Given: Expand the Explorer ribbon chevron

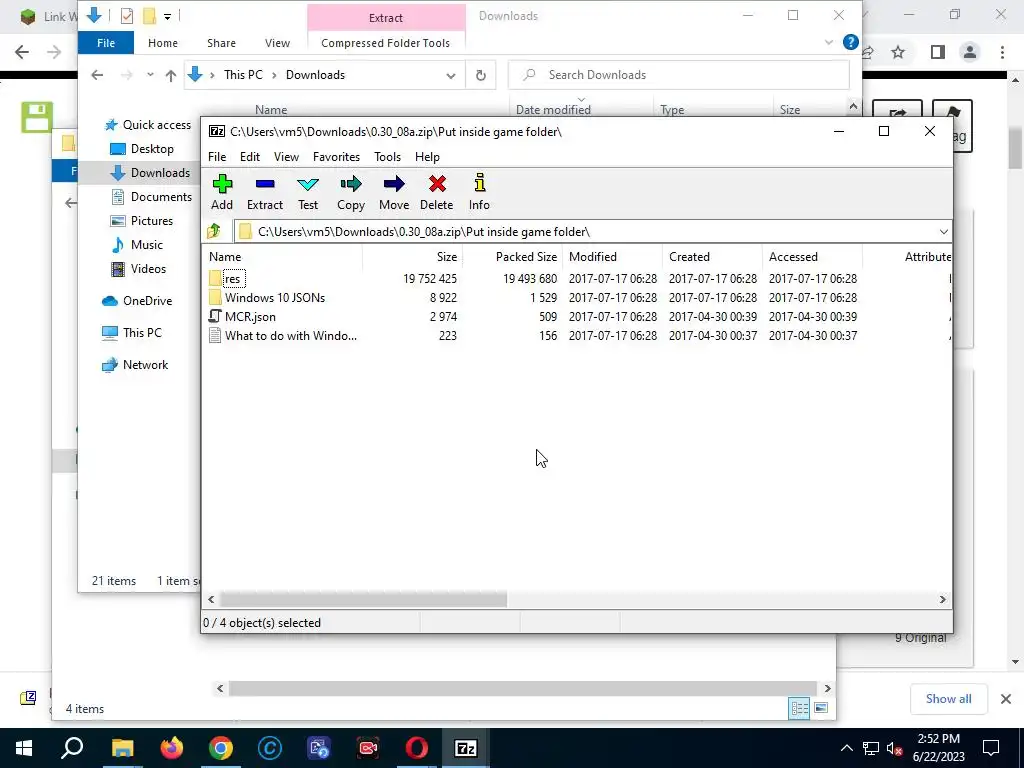Looking at the screenshot, I should click(829, 42).
